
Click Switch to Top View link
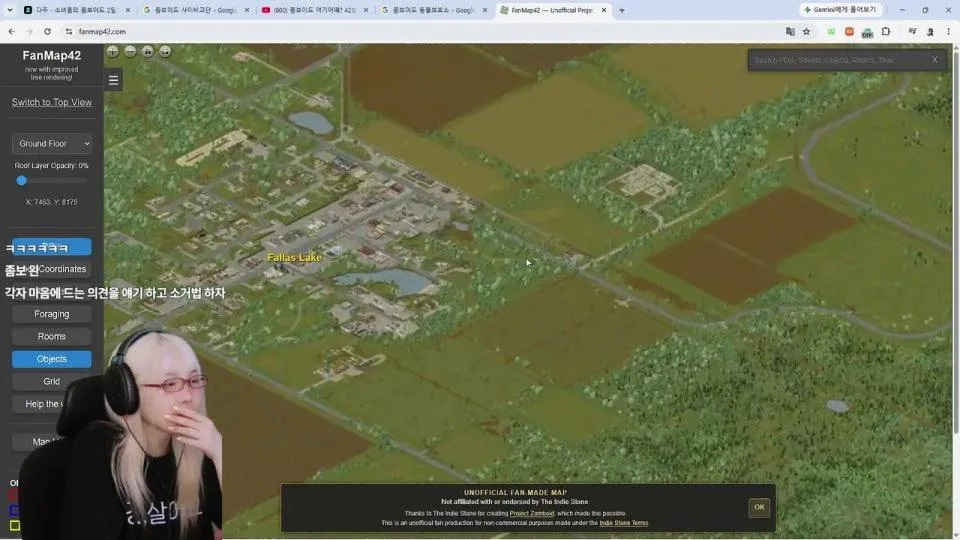[x=51, y=102]
